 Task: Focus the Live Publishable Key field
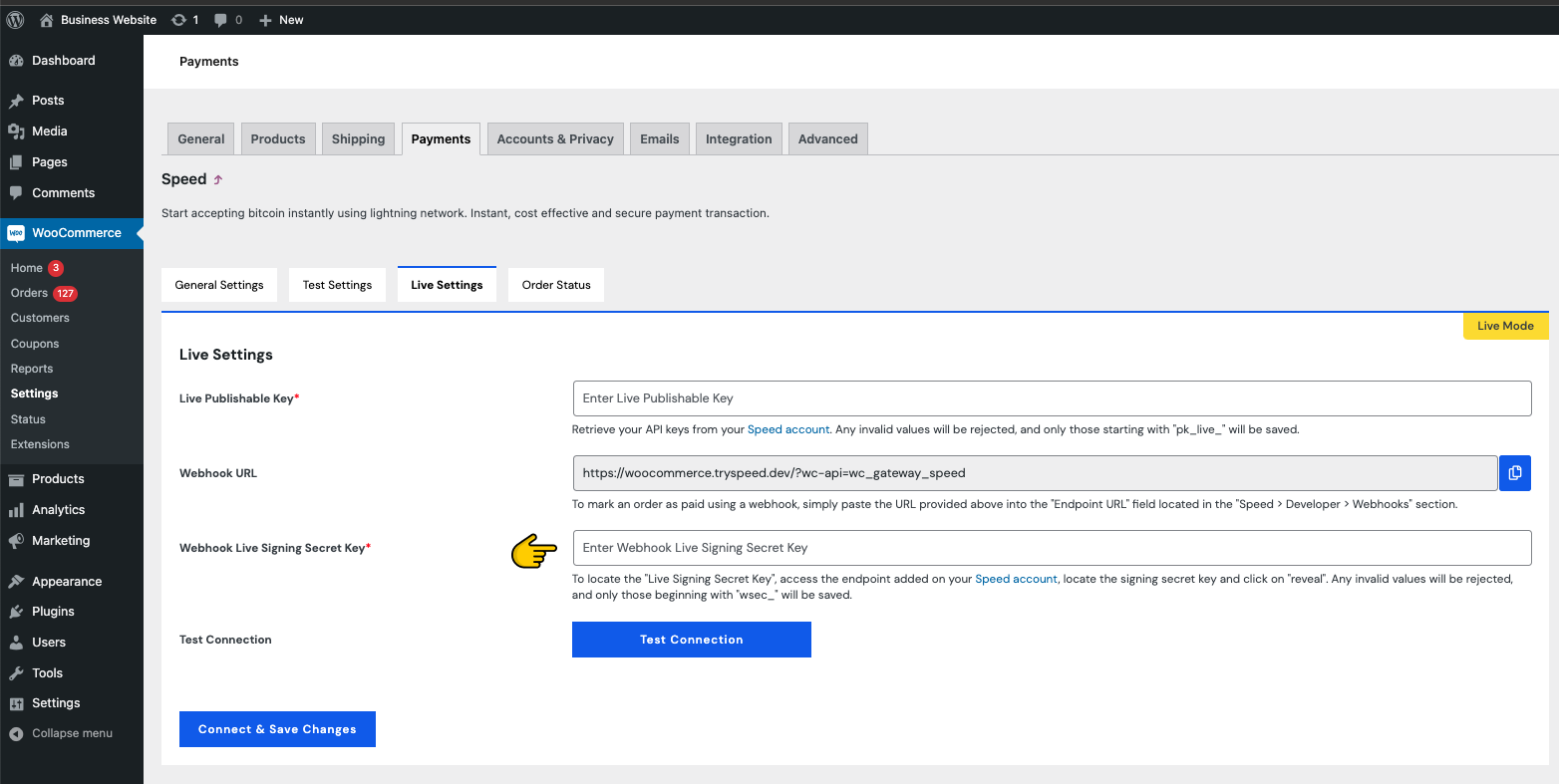(1052, 398)
